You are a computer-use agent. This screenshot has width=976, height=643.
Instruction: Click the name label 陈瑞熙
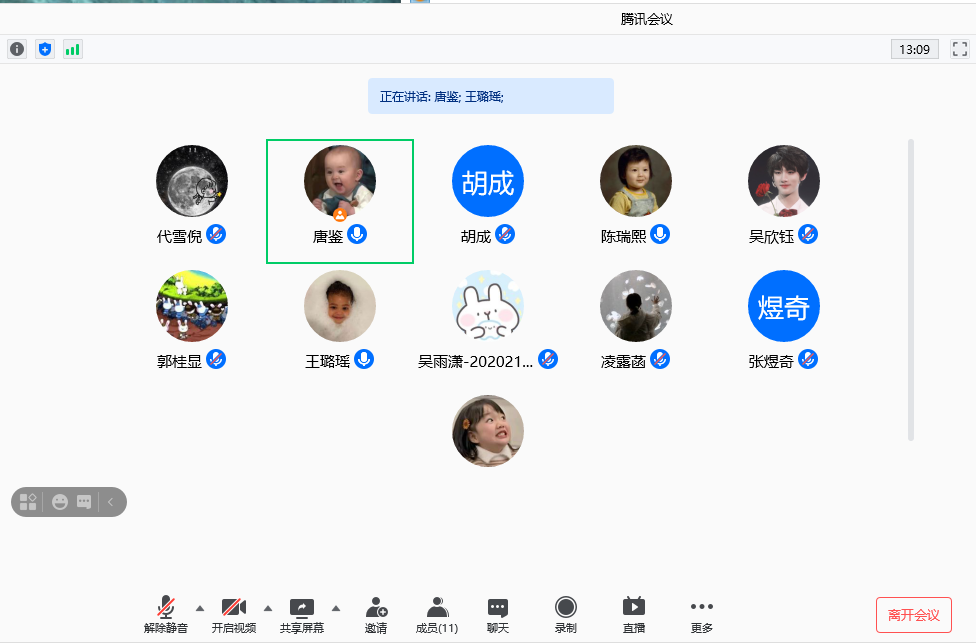pos(624,237)
